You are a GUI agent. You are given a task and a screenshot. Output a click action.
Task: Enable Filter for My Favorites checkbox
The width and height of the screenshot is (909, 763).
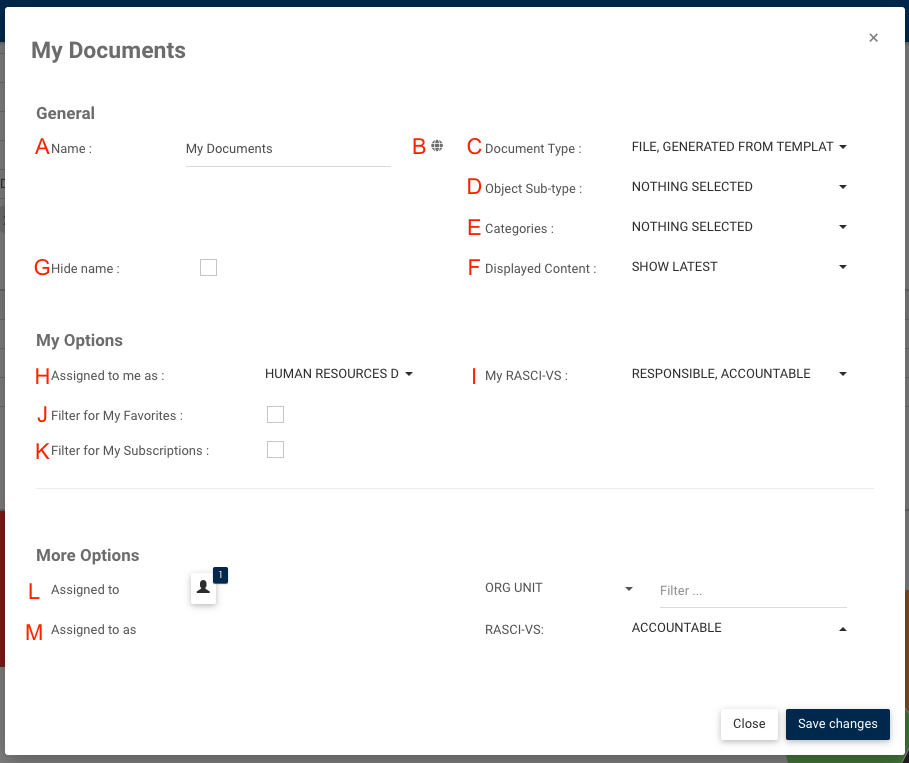click(x=275, y=415)
